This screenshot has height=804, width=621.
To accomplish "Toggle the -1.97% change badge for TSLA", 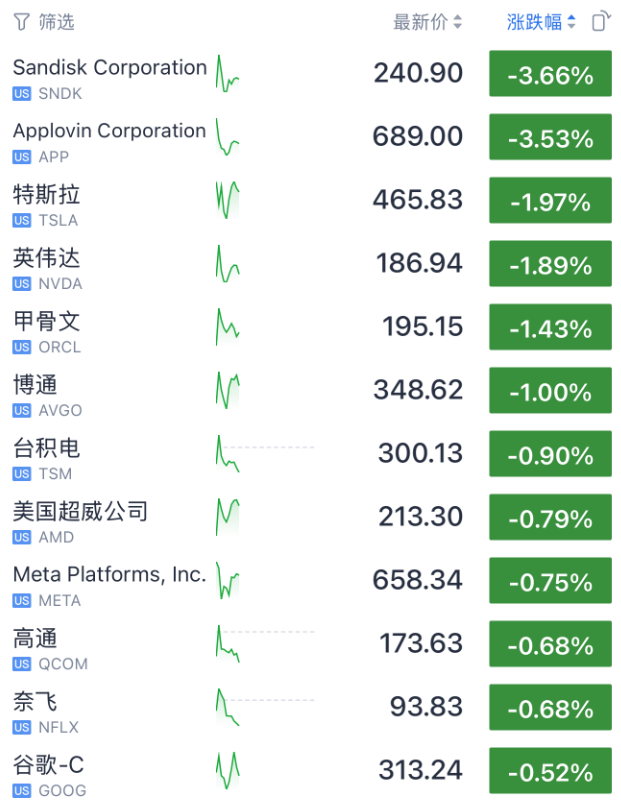I will click(550, 201).
